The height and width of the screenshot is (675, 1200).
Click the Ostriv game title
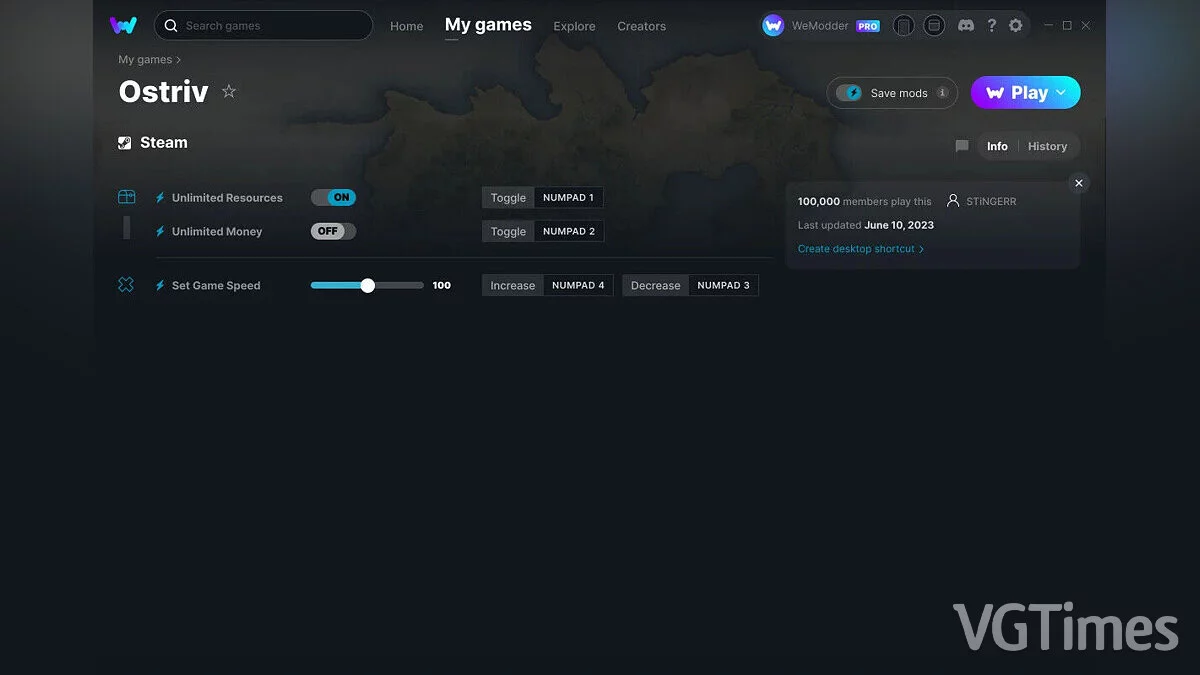coord(163,92)
